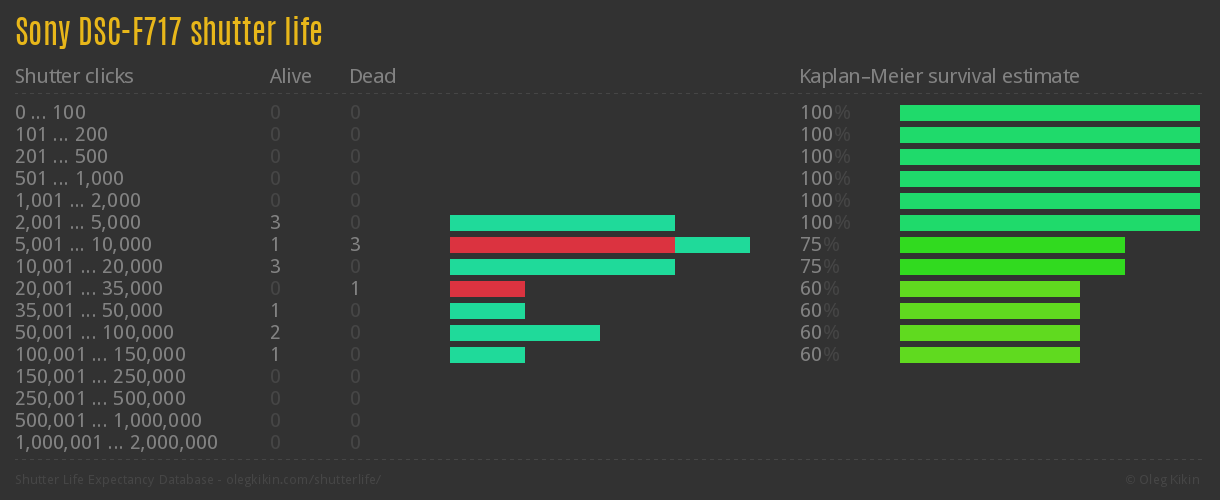Click the "Shutter clicks" column header
This screenshot has height=500, width=1220.
[74, 76]
